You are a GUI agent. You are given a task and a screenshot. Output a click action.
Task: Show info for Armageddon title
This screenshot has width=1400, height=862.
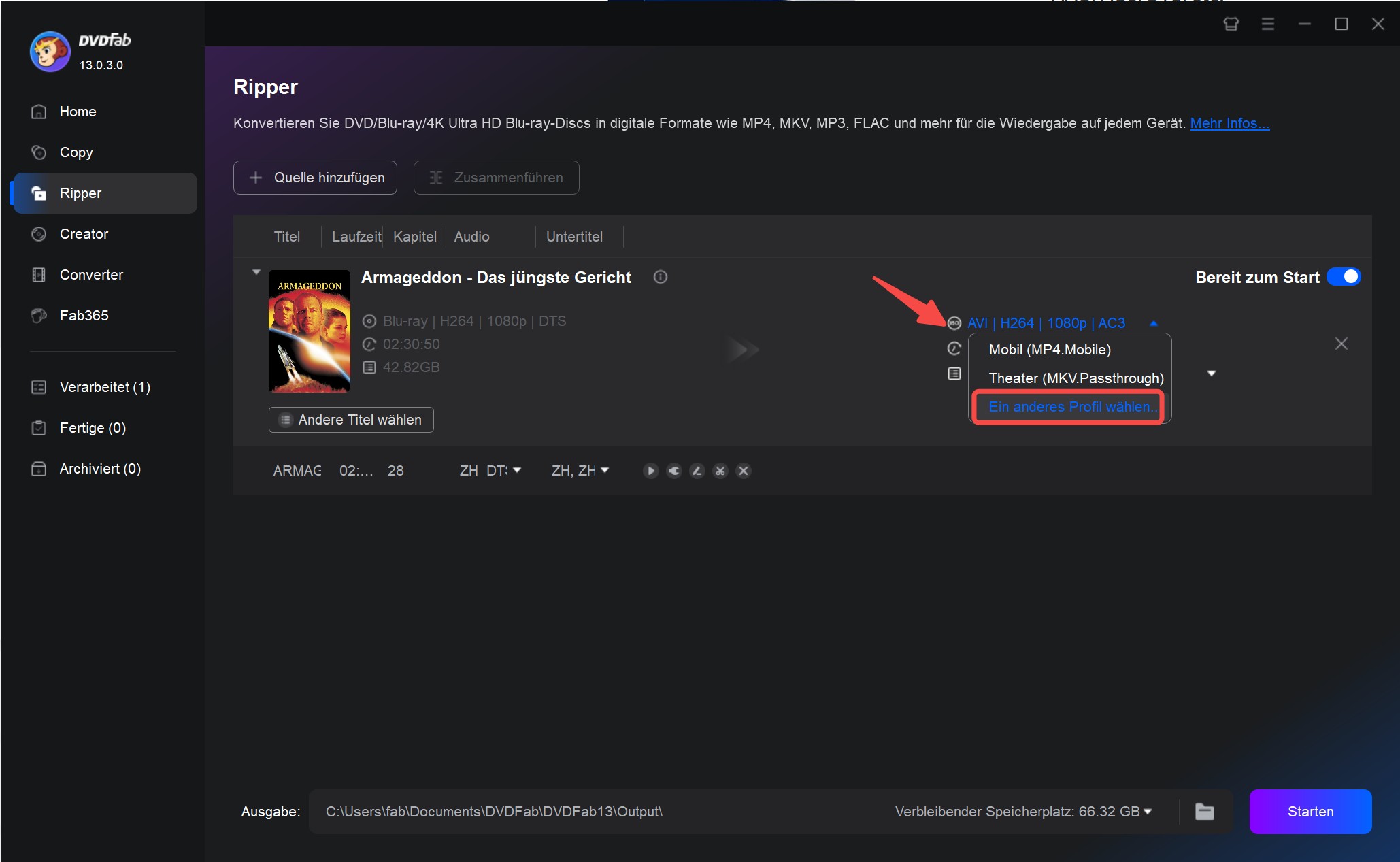point(660,277)
